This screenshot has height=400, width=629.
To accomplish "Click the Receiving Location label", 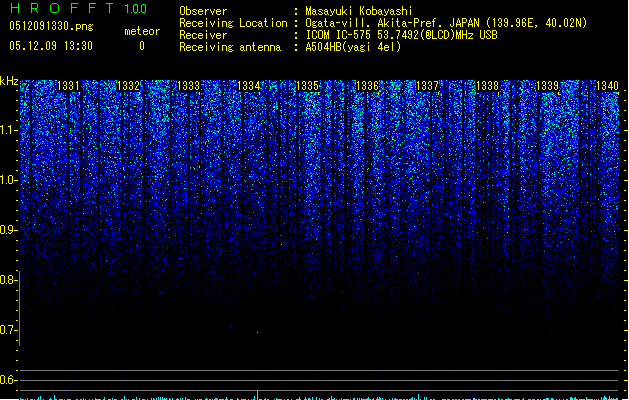I will [233, 23].
